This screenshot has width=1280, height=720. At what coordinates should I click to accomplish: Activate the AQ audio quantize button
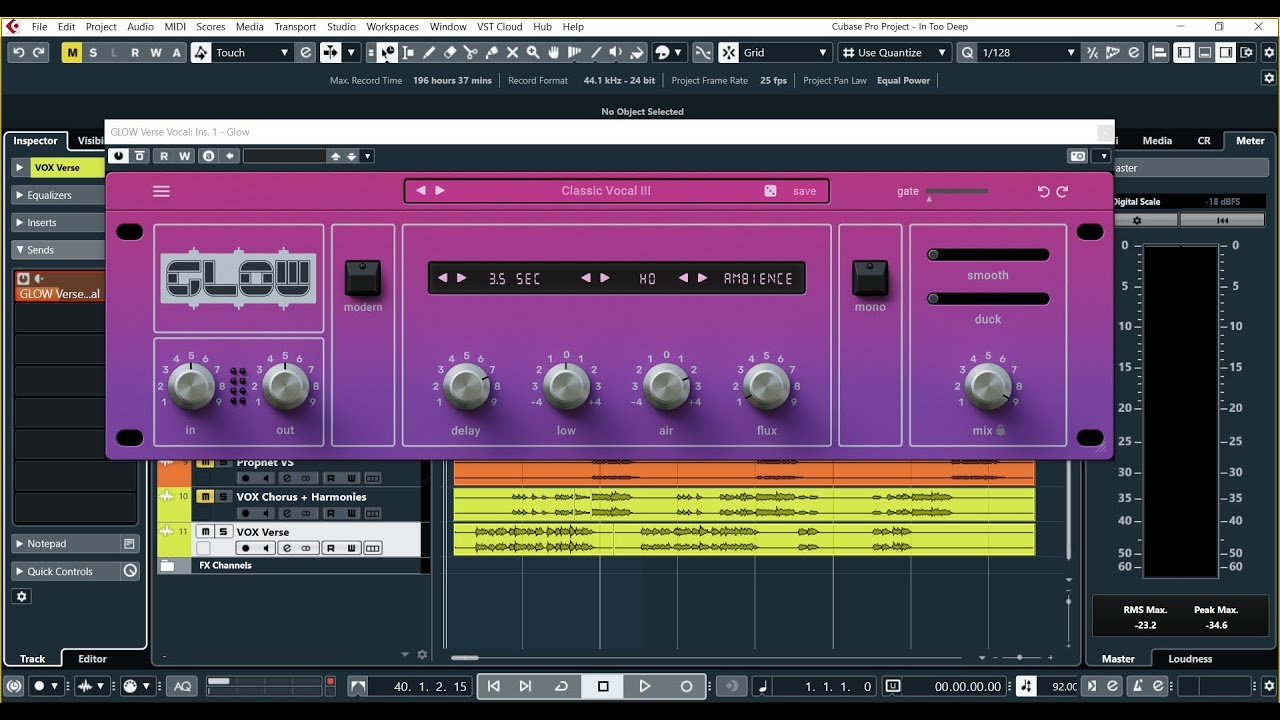coord(182,686)
